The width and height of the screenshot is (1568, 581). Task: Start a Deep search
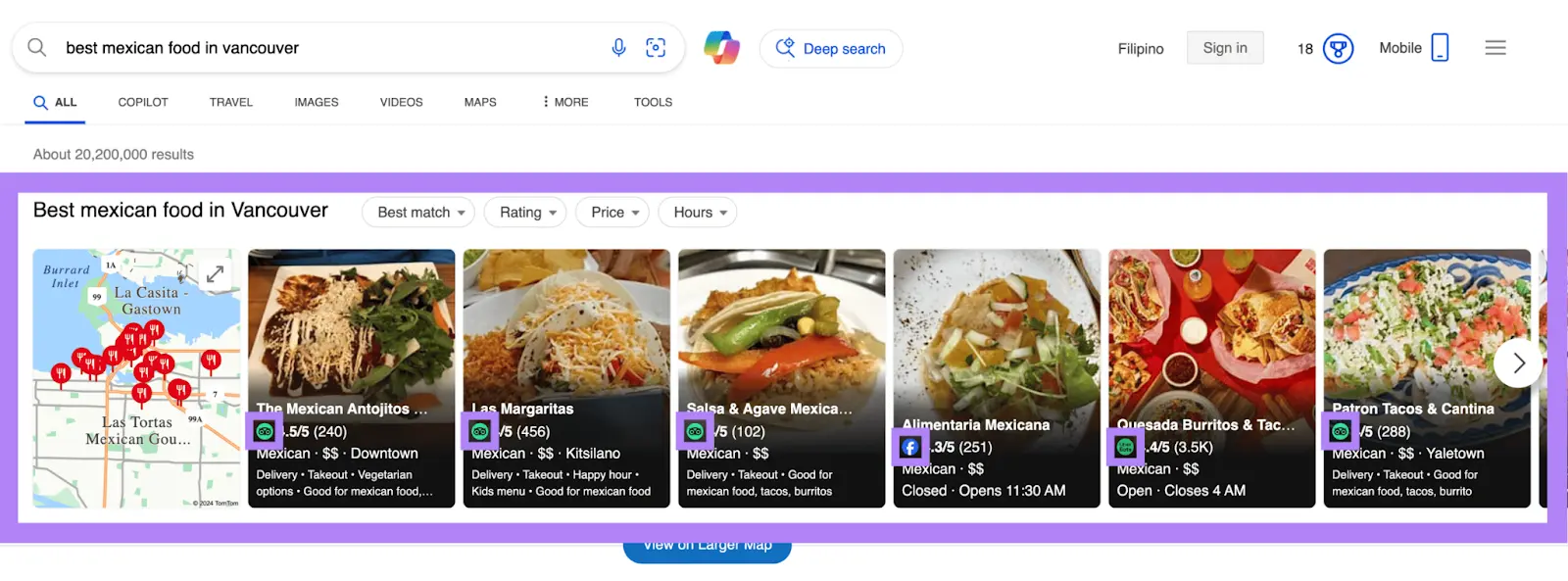tap(831, 48)
